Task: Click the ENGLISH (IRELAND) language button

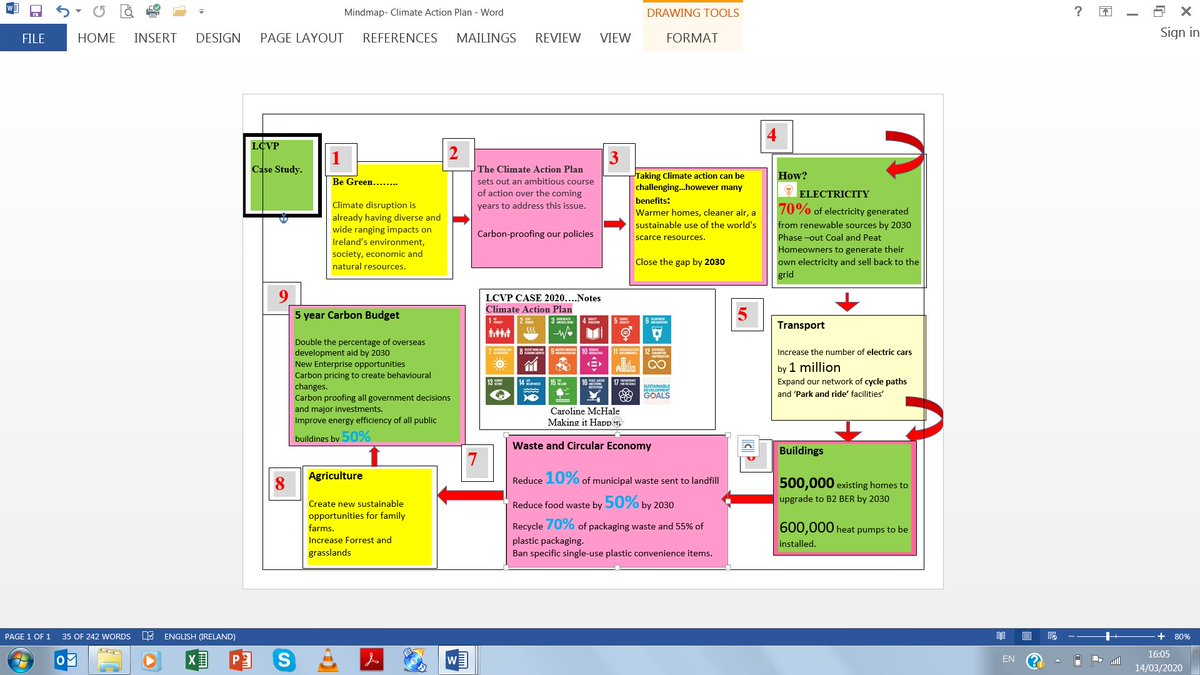Action: point(201,636)
